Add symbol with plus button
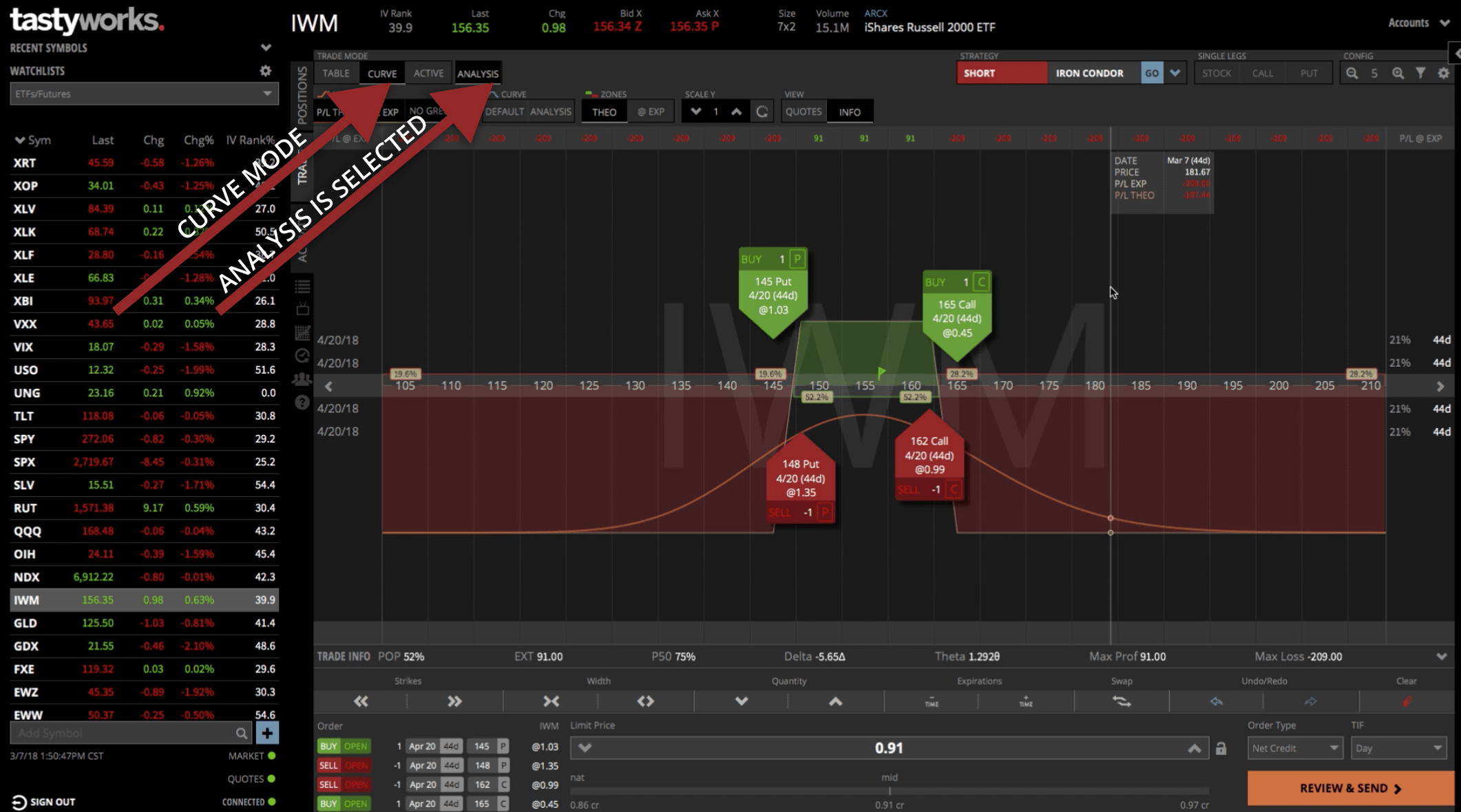The image size is (1461, 812). coord(267,733)
